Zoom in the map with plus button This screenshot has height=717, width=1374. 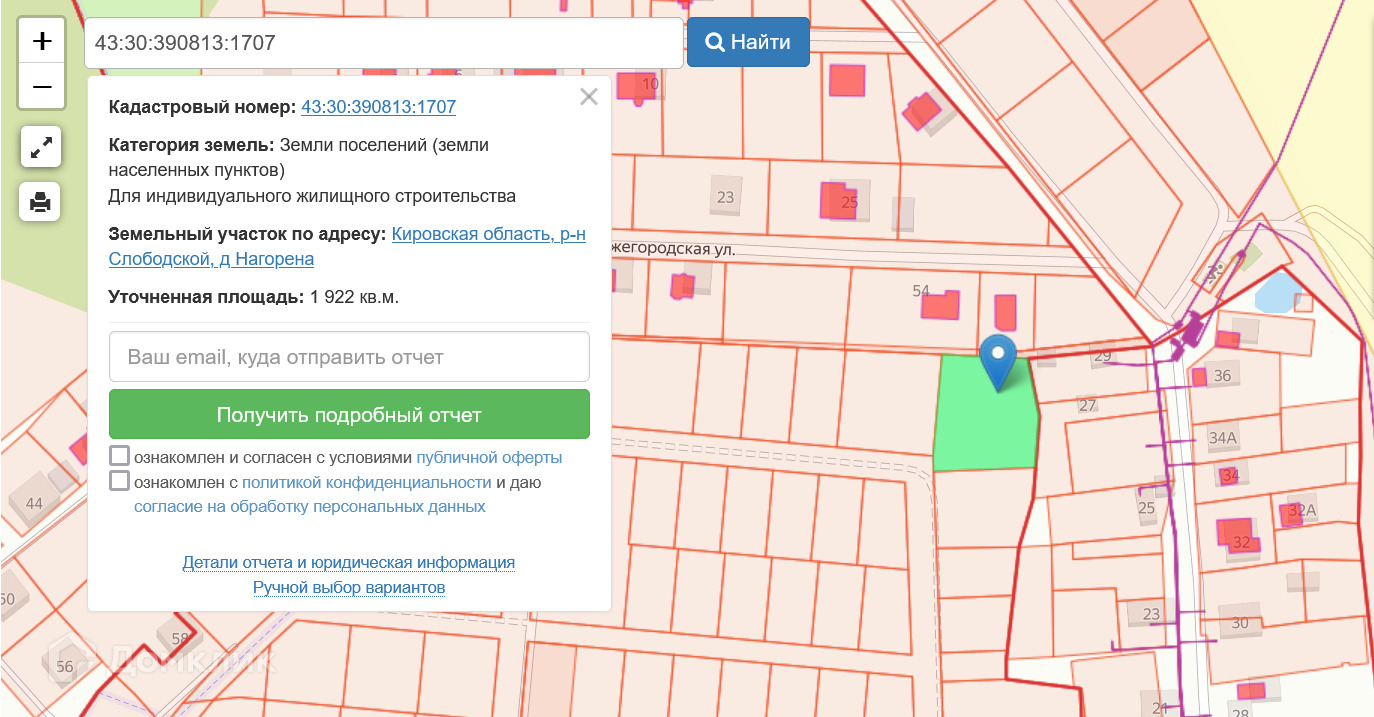click(x=42, y=41)
